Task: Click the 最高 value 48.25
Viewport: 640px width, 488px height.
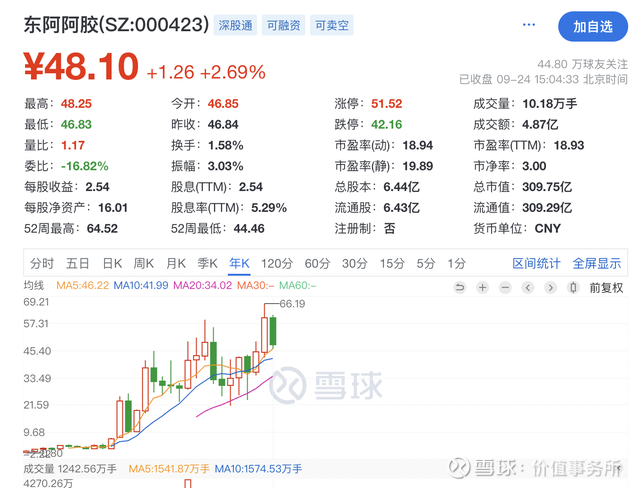Action: click(76, 104)
